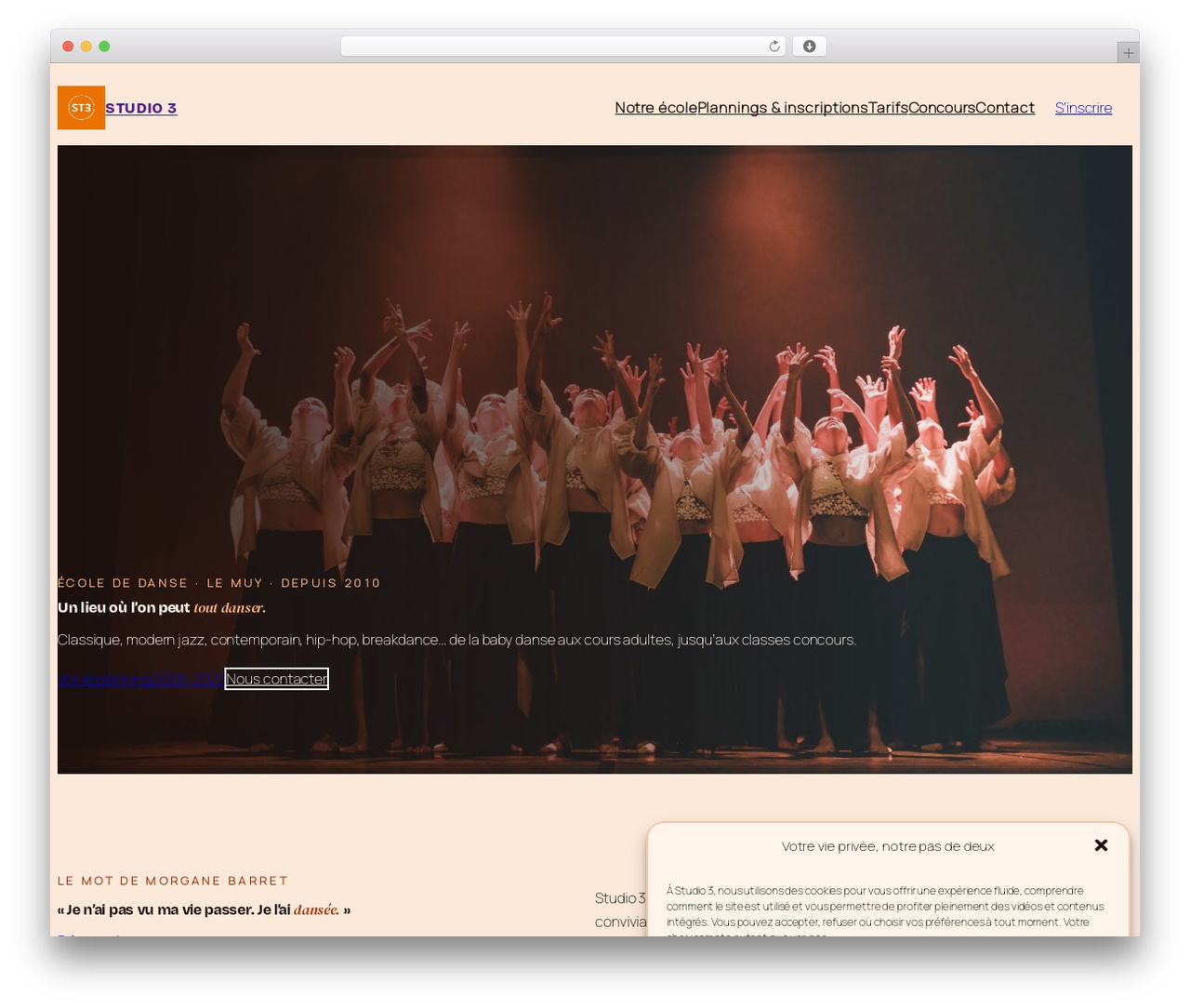Click the quote "Je n'ai pas vu ma vie passer"
1190x1008 pixels.
(204, 909)
